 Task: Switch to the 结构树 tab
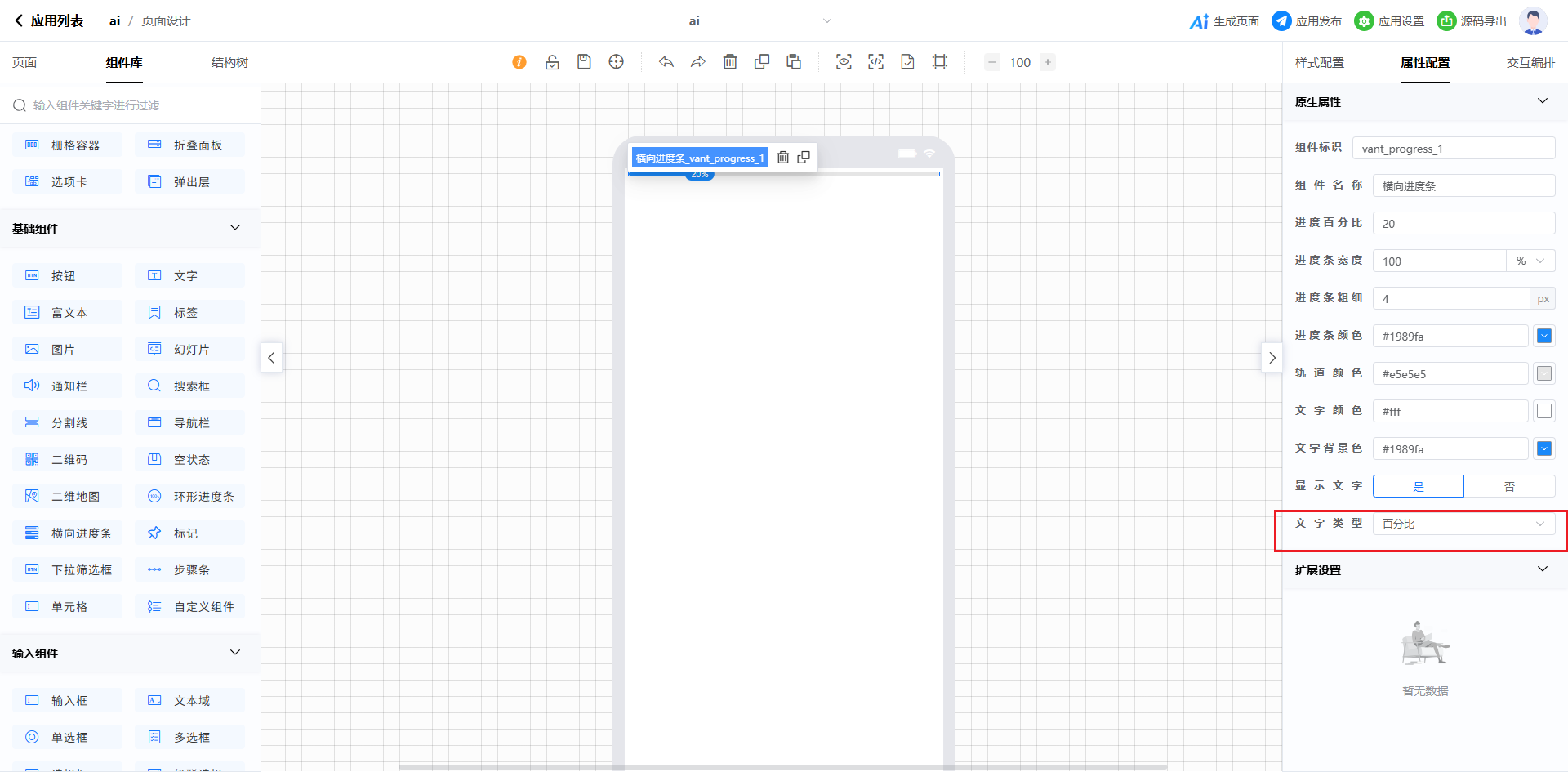[229, 63]
